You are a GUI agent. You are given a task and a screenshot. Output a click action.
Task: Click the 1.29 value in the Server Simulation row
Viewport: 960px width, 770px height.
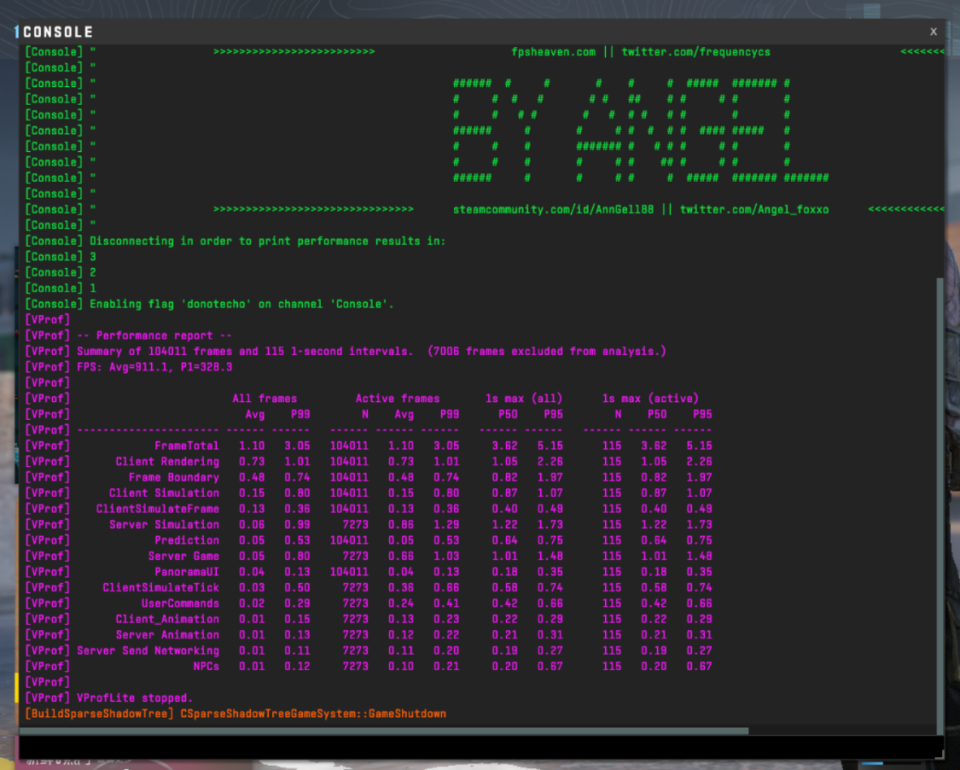pos(446,525)
